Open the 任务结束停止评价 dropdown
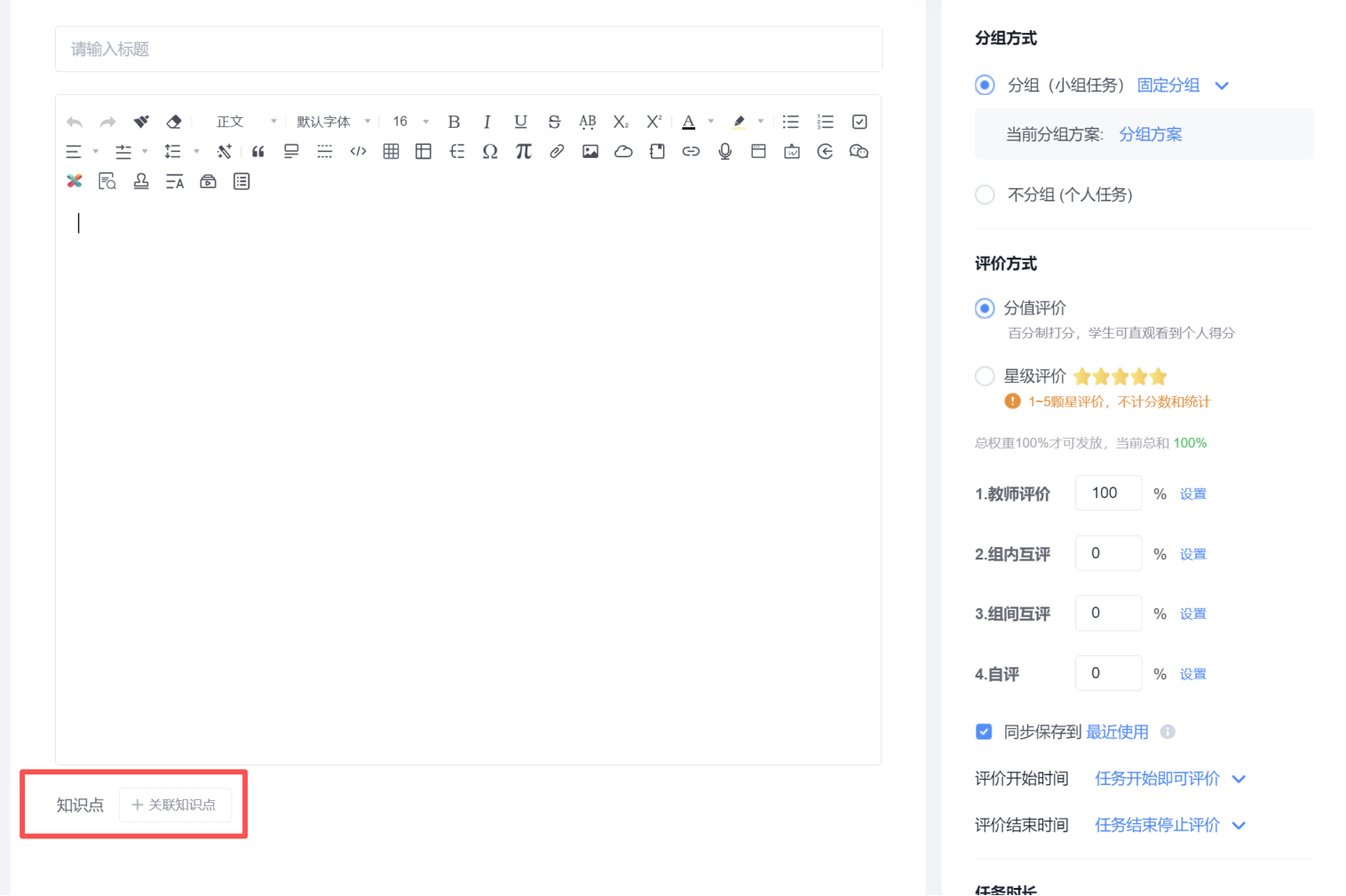 (x=1170, y=825)
